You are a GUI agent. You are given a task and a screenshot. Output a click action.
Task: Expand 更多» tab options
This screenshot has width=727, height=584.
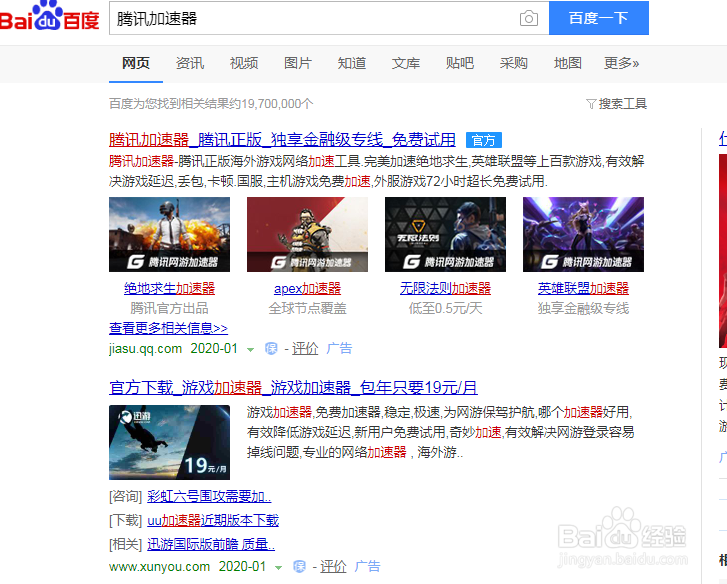[622, 63]
